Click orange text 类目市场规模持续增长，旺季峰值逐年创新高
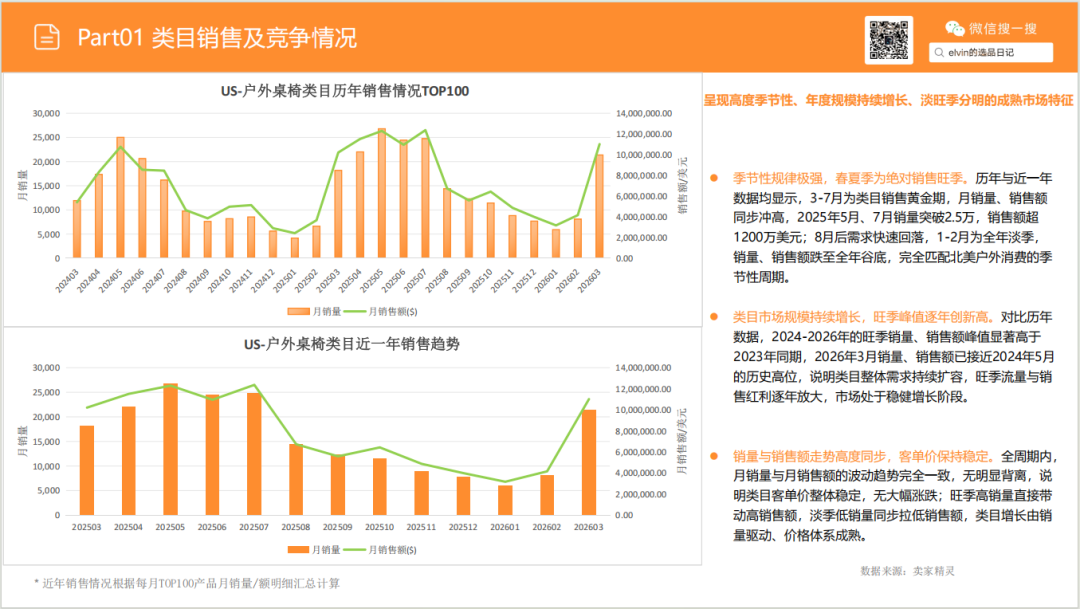1080x609 pixels. point(864,317)
